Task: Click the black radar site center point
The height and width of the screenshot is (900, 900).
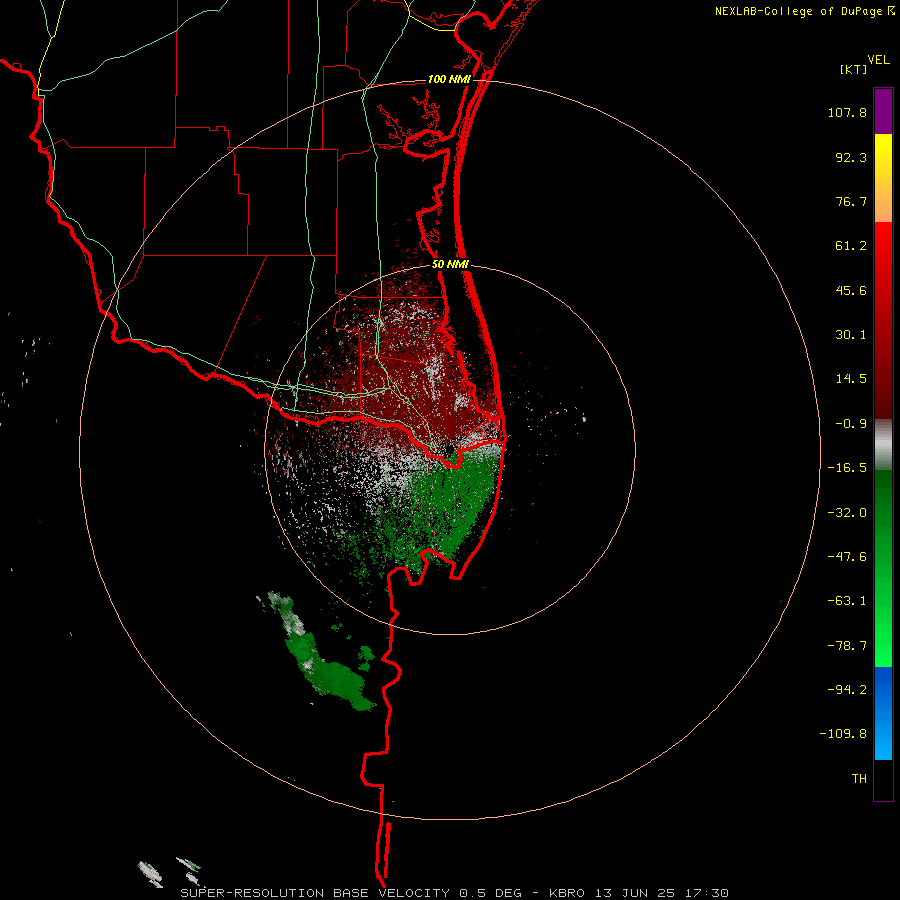Action: click(451, 449)
